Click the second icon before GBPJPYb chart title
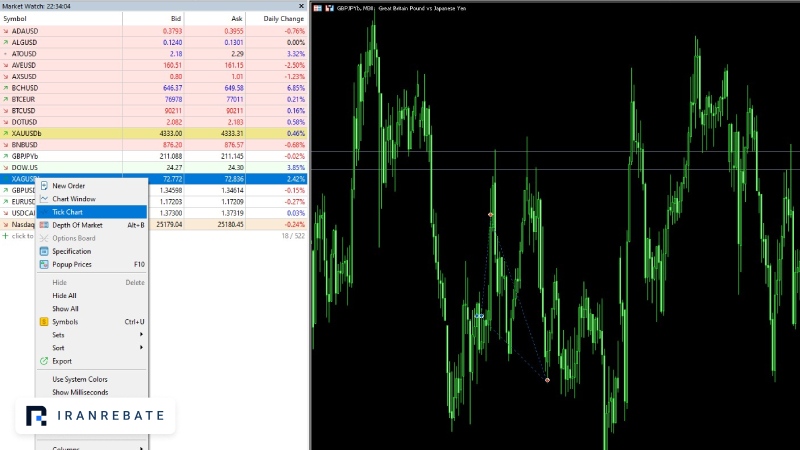 pyautogui.click(x=329, y=8)
